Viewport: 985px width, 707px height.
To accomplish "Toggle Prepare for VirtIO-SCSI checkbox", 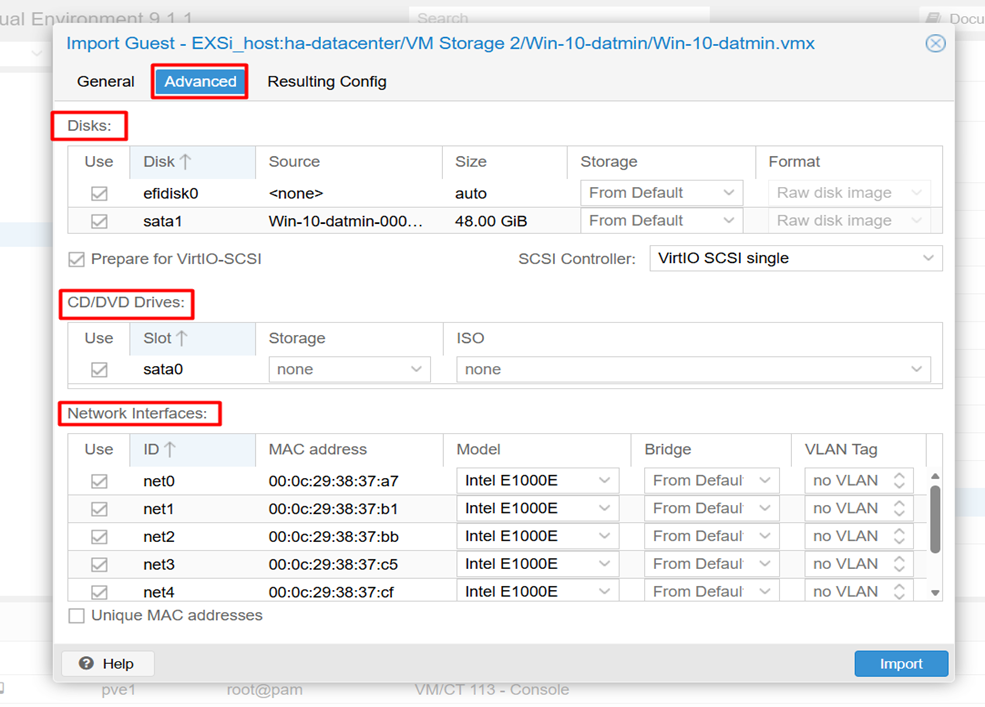I will (77, 259).
